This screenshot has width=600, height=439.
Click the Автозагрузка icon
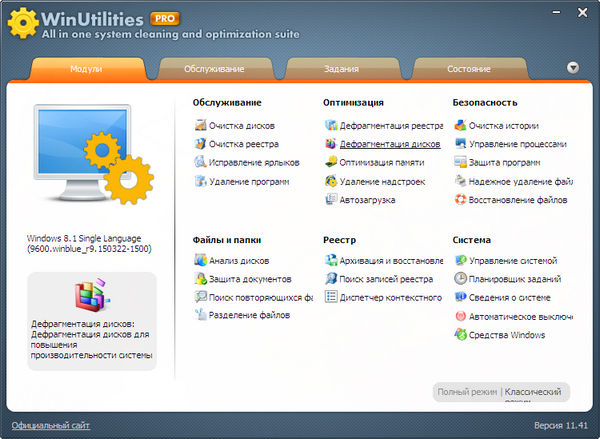click(x=331, y=199)
